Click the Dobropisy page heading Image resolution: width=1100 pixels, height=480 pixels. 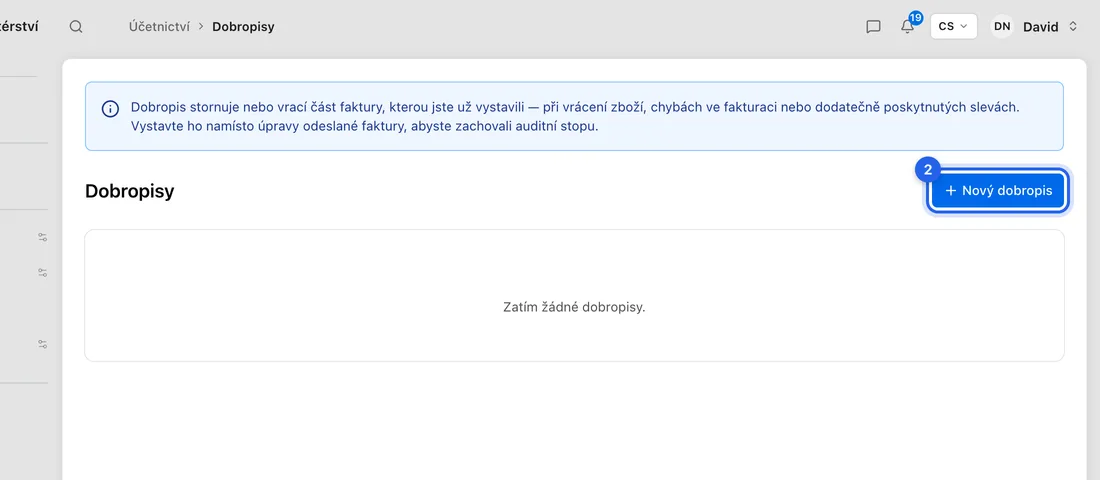pyautogui.click(x=130, y=191)
